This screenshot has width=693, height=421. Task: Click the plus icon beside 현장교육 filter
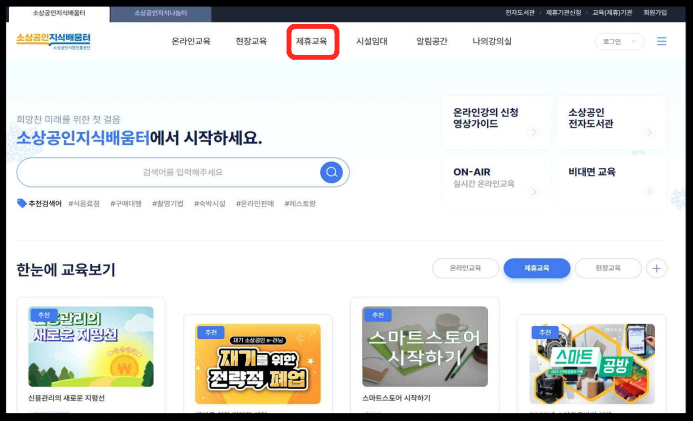coord(656,268)
